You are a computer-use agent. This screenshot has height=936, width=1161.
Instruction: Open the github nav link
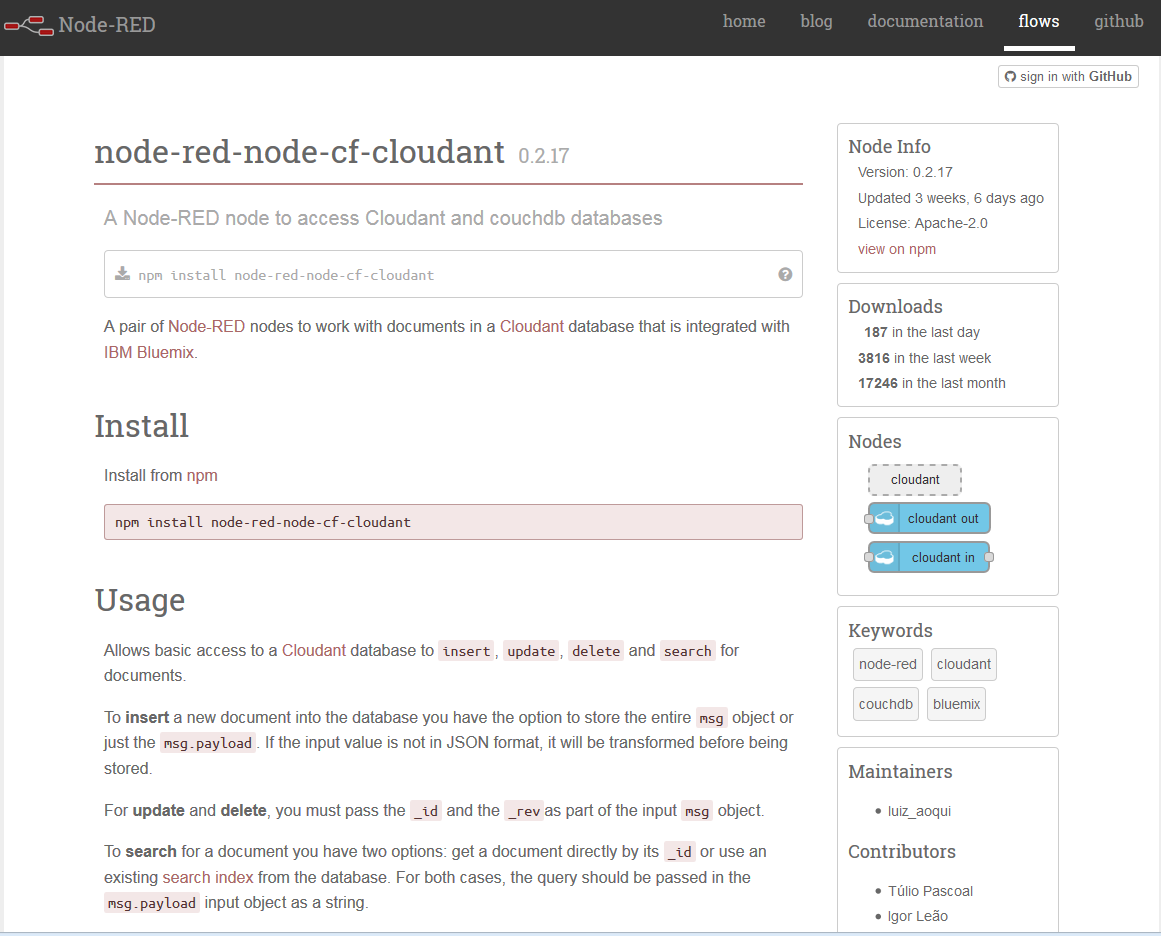1119,21
